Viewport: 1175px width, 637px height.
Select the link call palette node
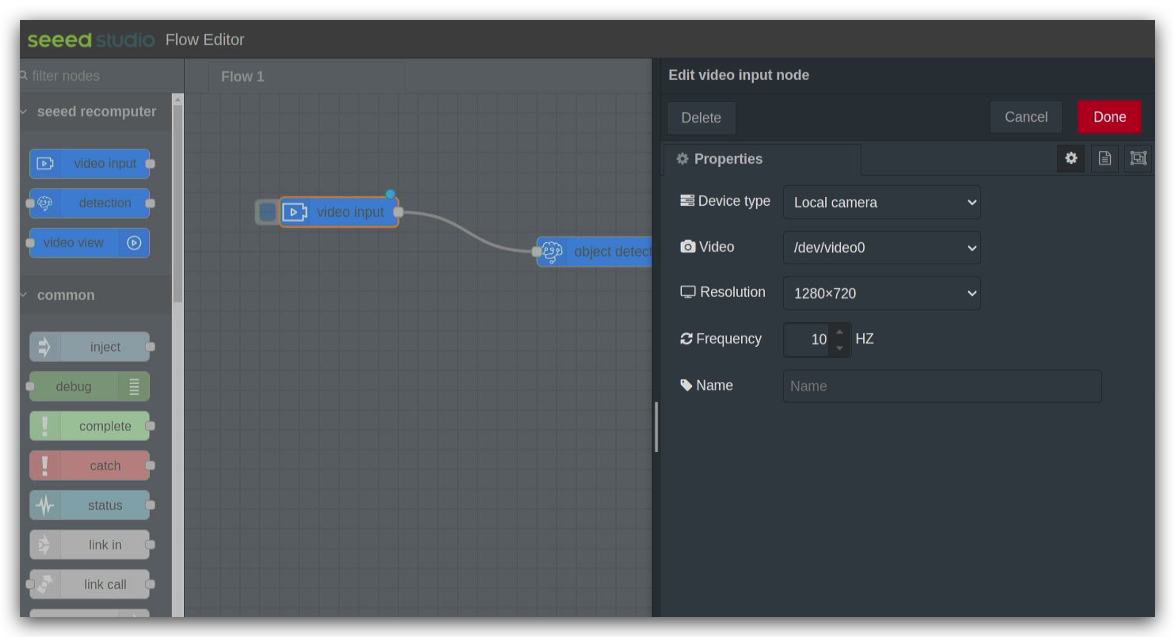coord(90,585)
